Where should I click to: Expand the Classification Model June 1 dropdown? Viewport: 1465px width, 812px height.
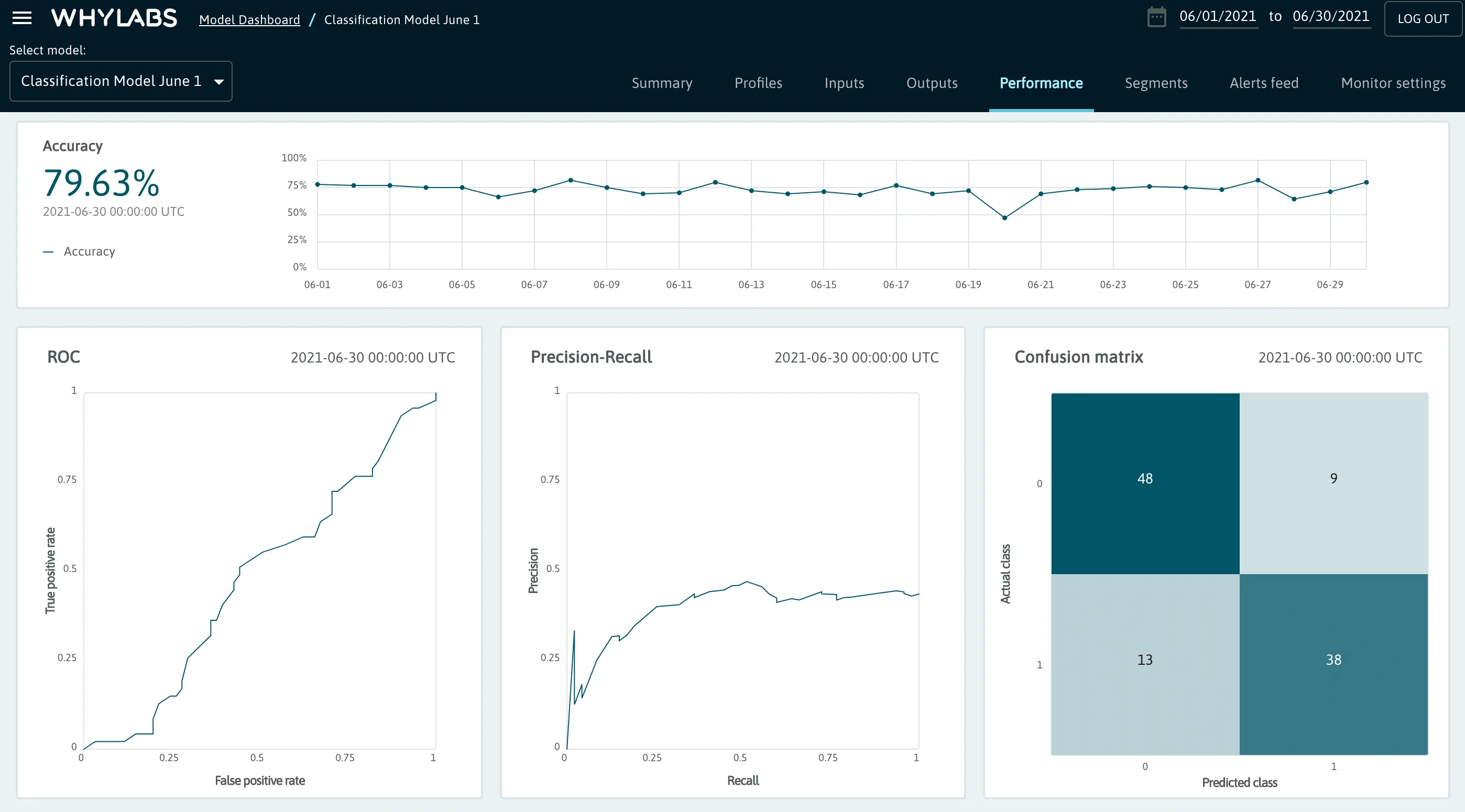pos(112,81)
